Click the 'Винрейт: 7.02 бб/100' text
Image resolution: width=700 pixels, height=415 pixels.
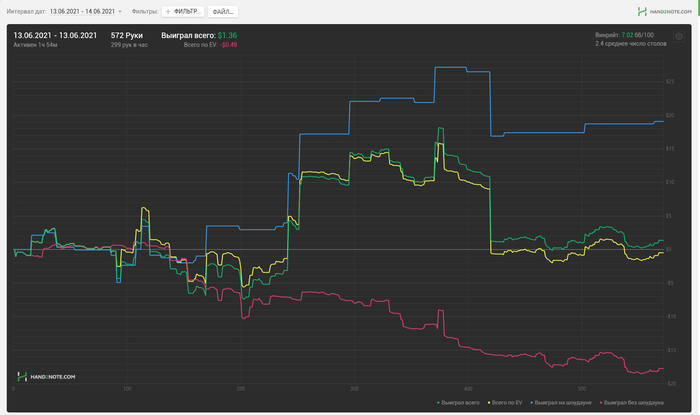[x=624, y=35]
